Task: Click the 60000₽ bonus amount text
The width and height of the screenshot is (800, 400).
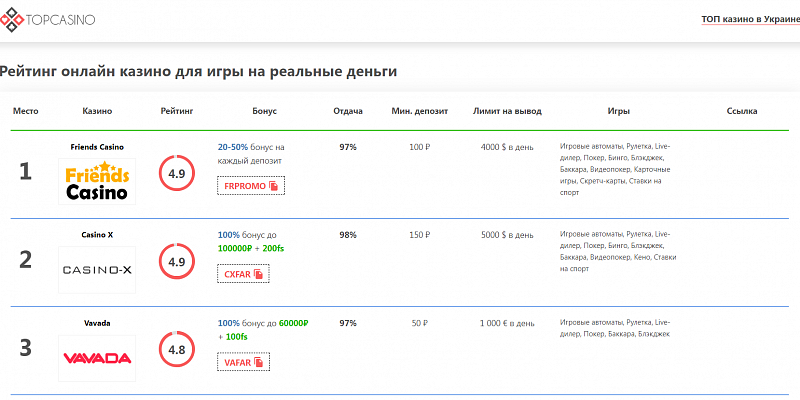Action: pos(294,323)
